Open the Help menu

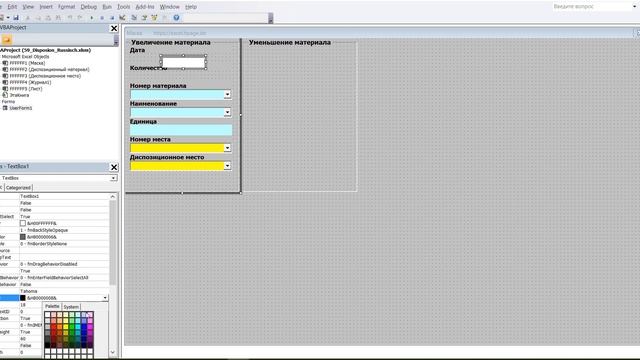click(x=191, y=7)
